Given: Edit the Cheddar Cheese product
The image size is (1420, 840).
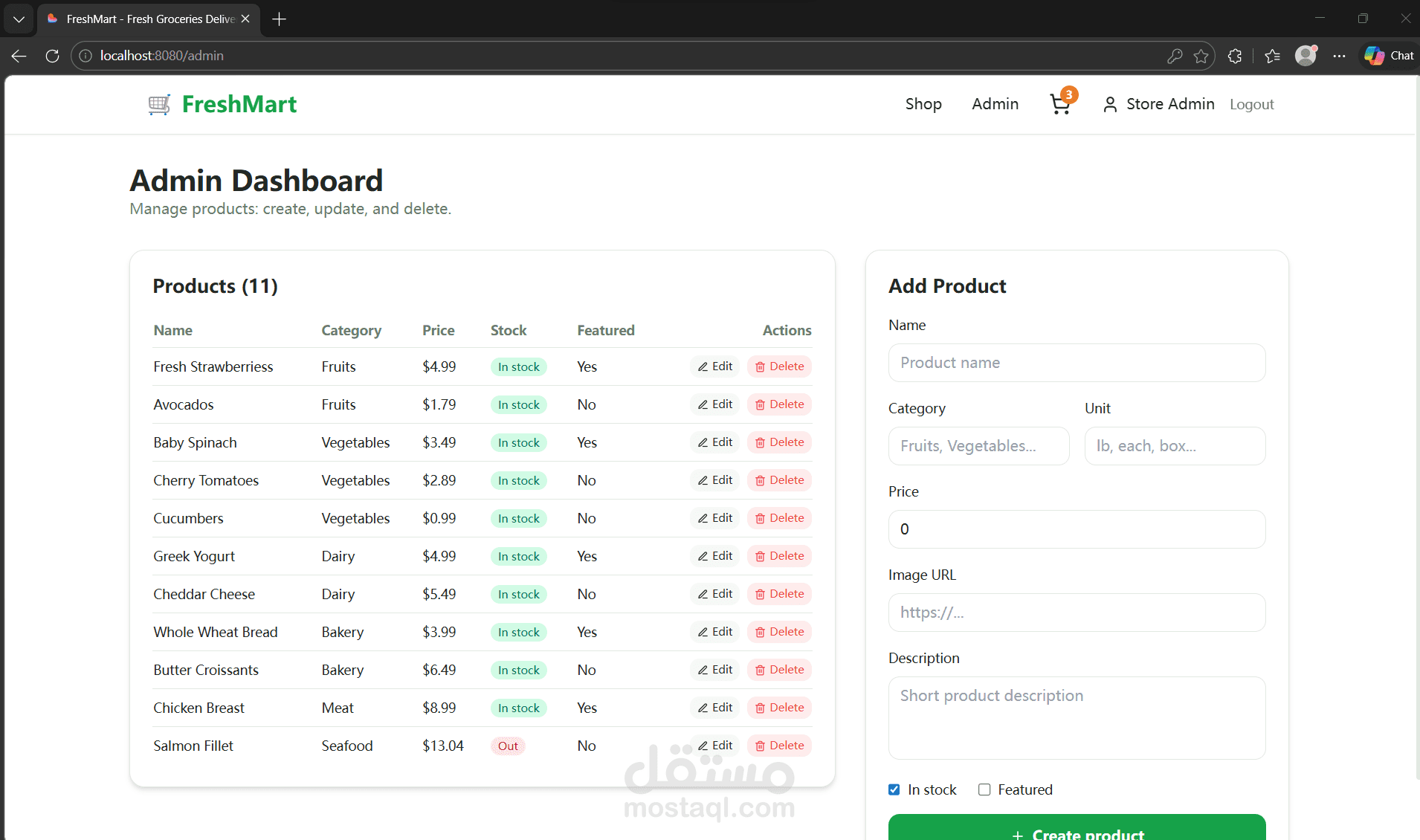Looking at the screenshot, I should (715, 594).
